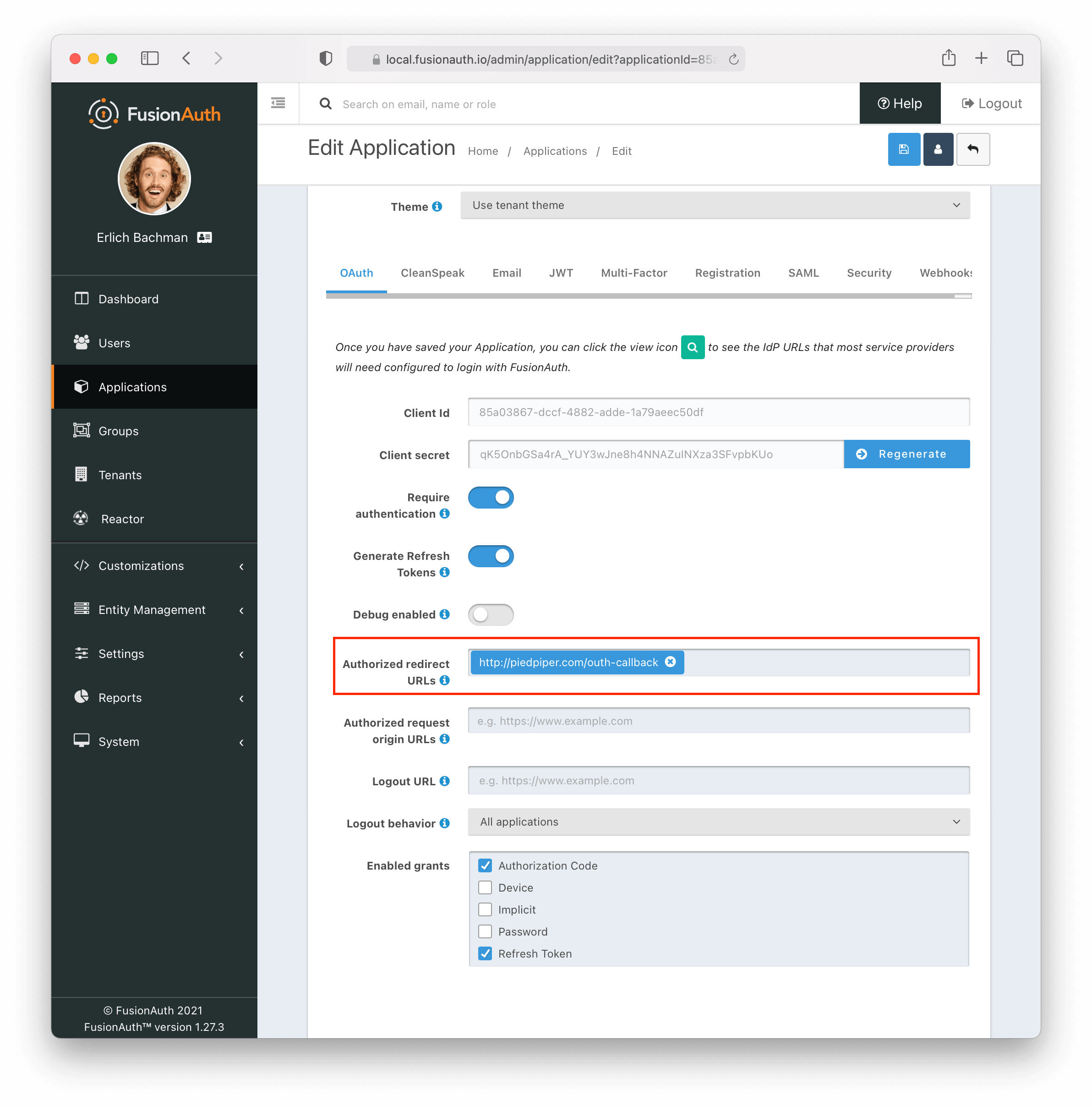Click the Logout URL input field
This screenshot has height=1106, width=1092.
pyautogui.click(x=718, y=780)
